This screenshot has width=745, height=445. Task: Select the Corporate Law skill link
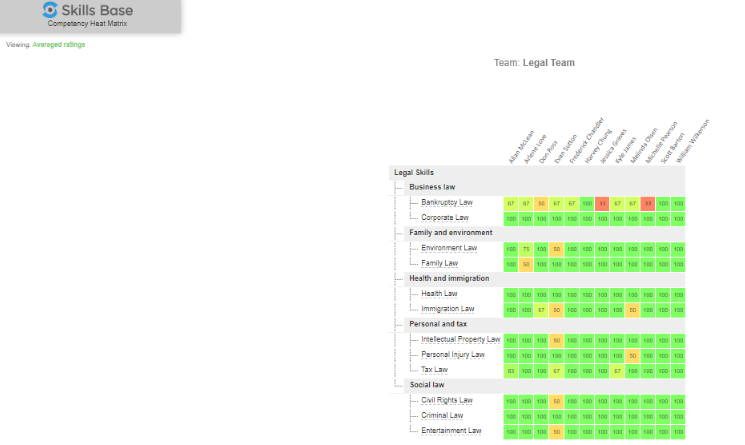click(x=445, y=217)
